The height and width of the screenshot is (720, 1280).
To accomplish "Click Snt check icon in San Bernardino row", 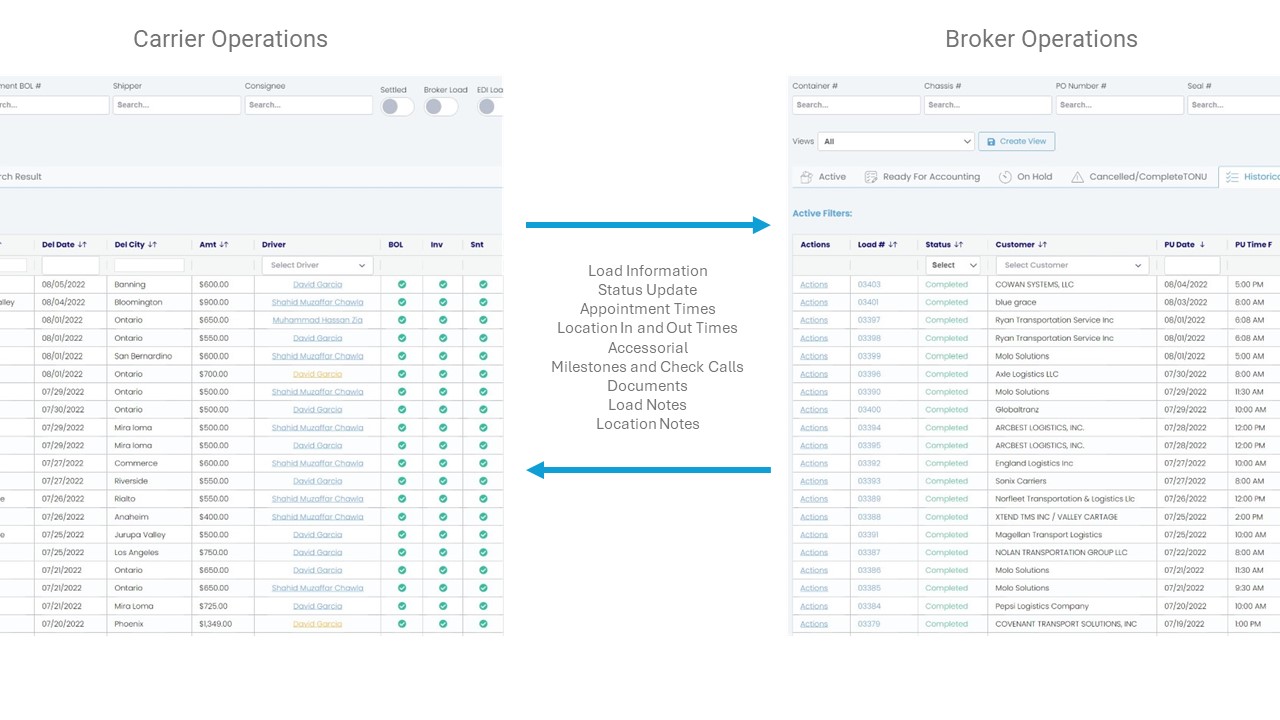I will pos(483,356).
